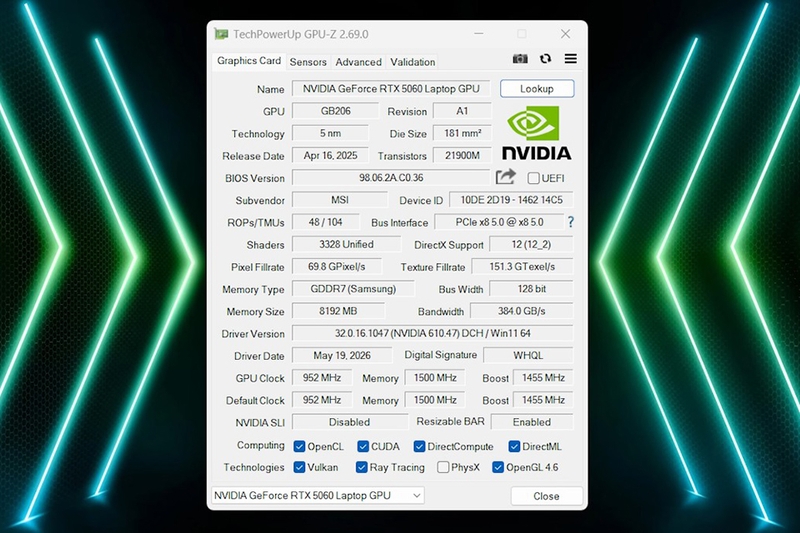
Task: Enable the PhysX checkbox
Action: pos(443,467)
